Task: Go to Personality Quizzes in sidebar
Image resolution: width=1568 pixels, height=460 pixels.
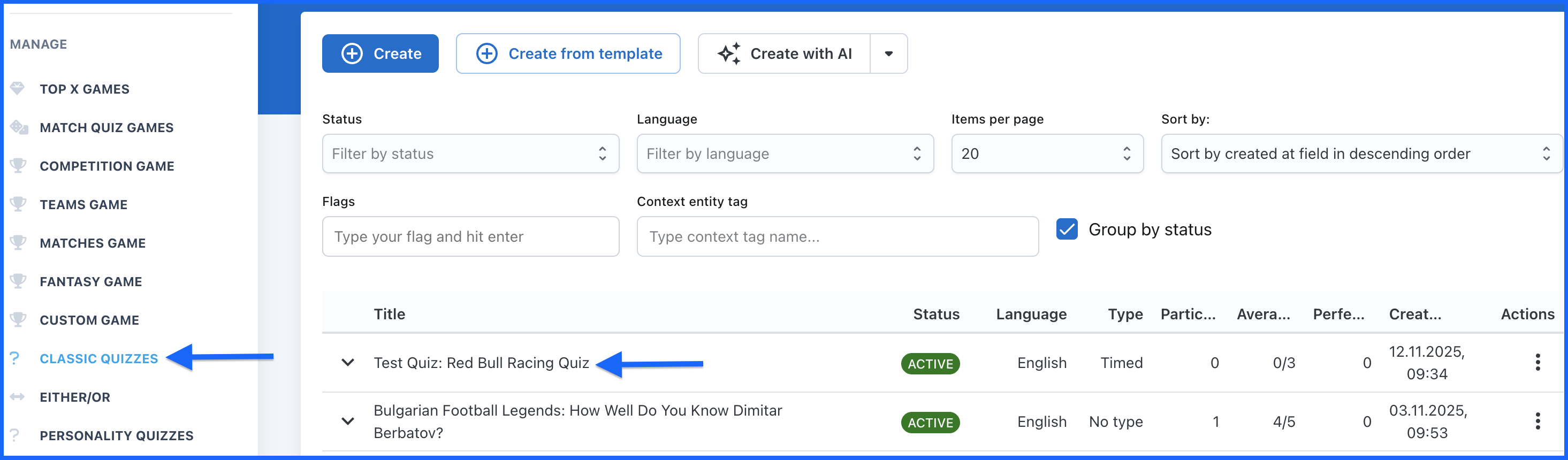Action: (x=116, y=435)
